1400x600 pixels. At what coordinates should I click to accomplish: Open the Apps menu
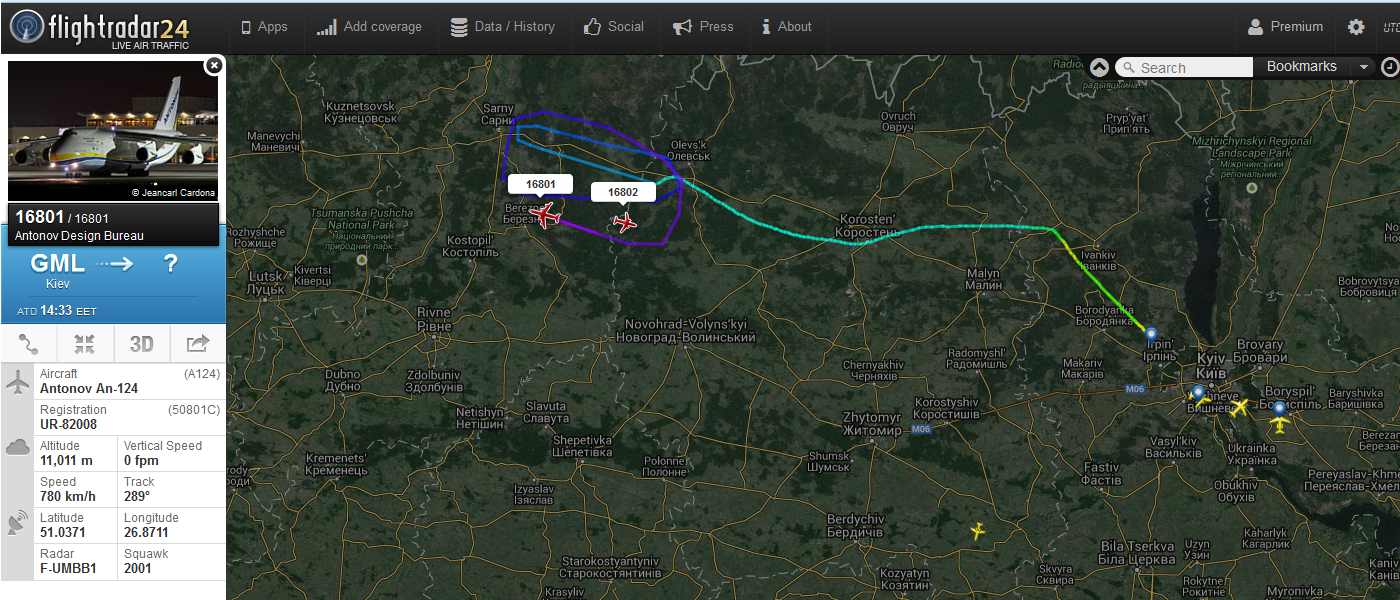(x=264, y=27)
